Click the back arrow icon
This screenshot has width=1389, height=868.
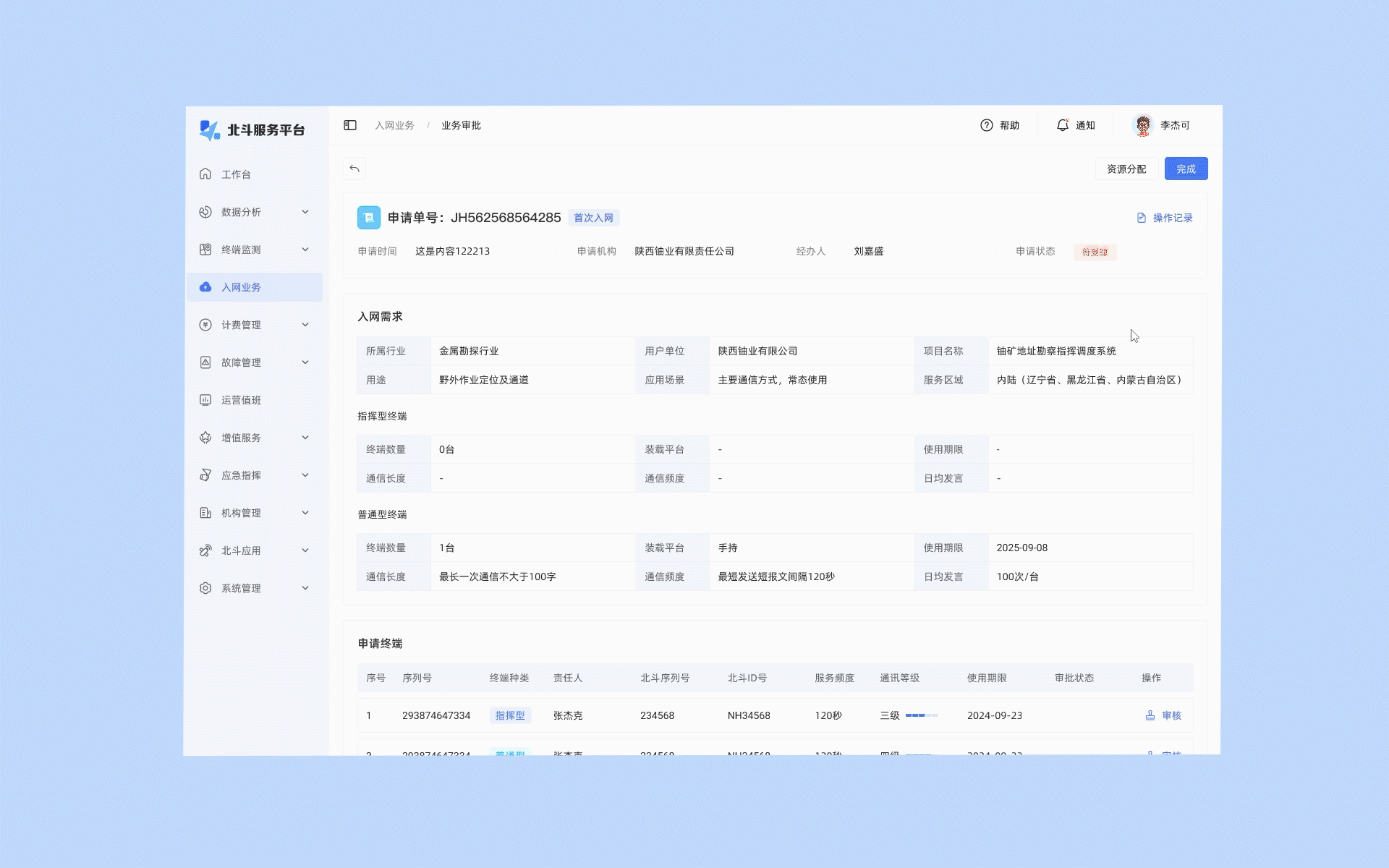[354, 169]
